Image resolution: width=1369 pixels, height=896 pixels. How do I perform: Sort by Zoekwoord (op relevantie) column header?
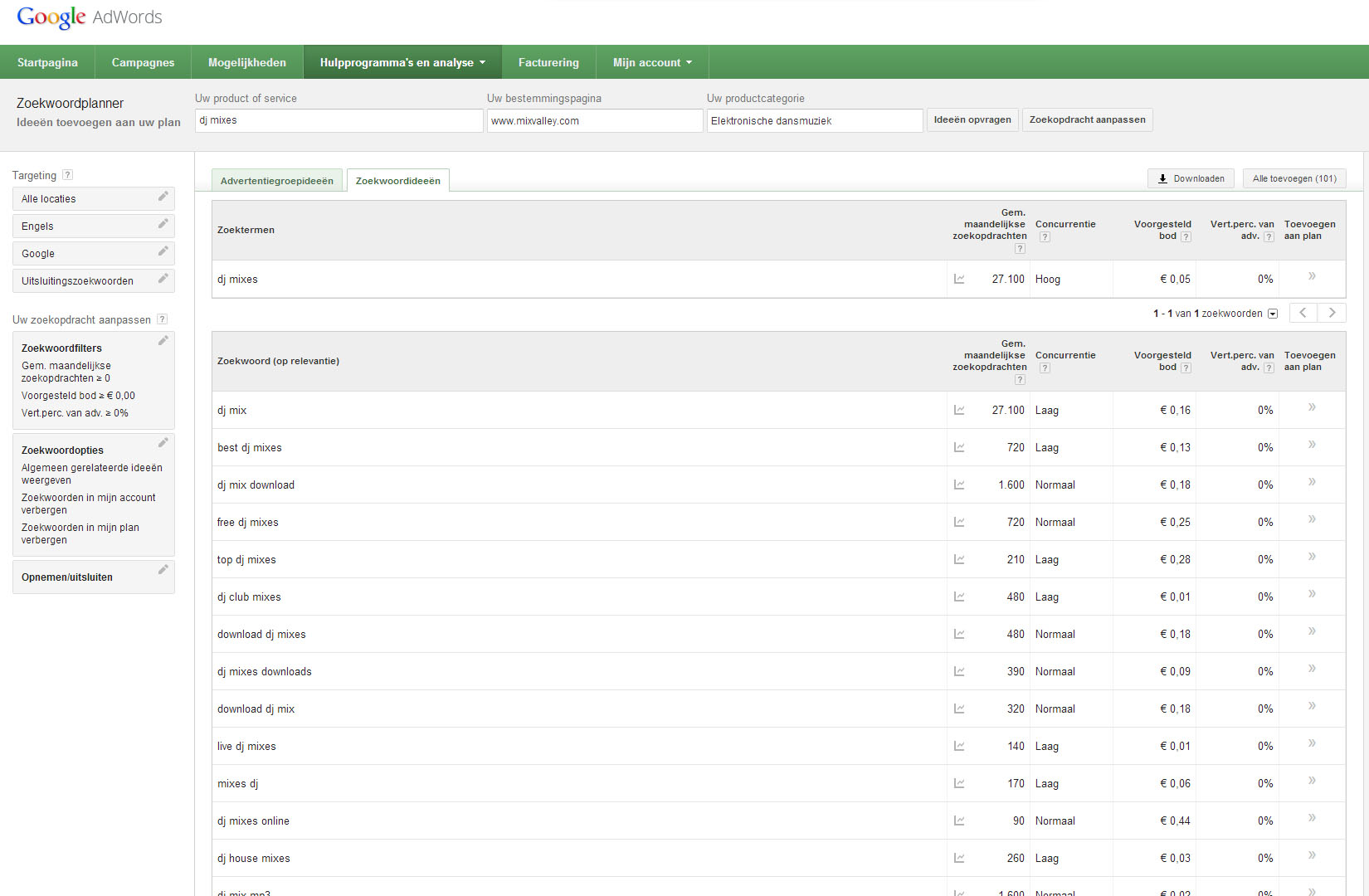click(278, 361)
